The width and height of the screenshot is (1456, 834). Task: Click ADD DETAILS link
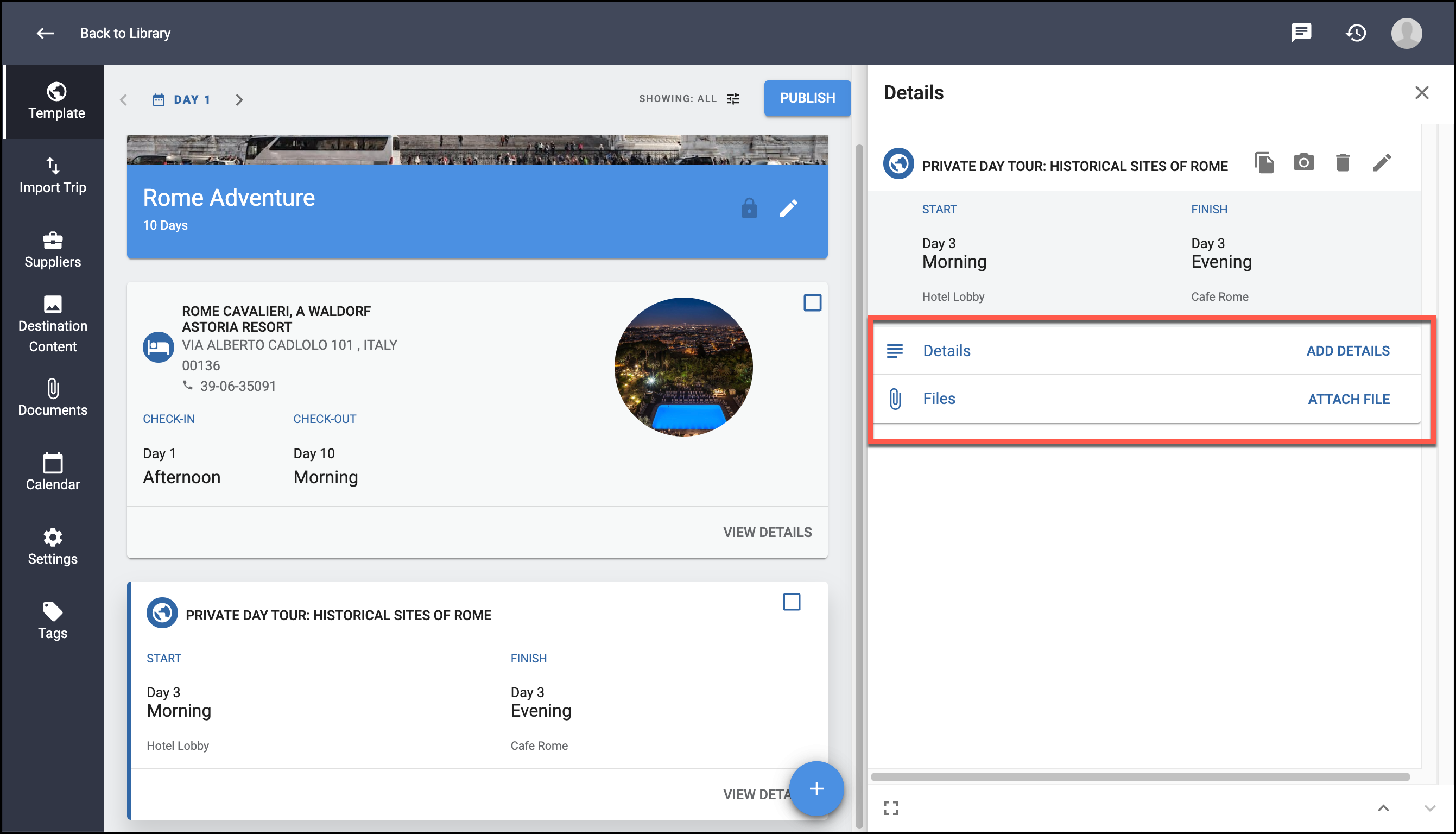[x=1348, y=351]
